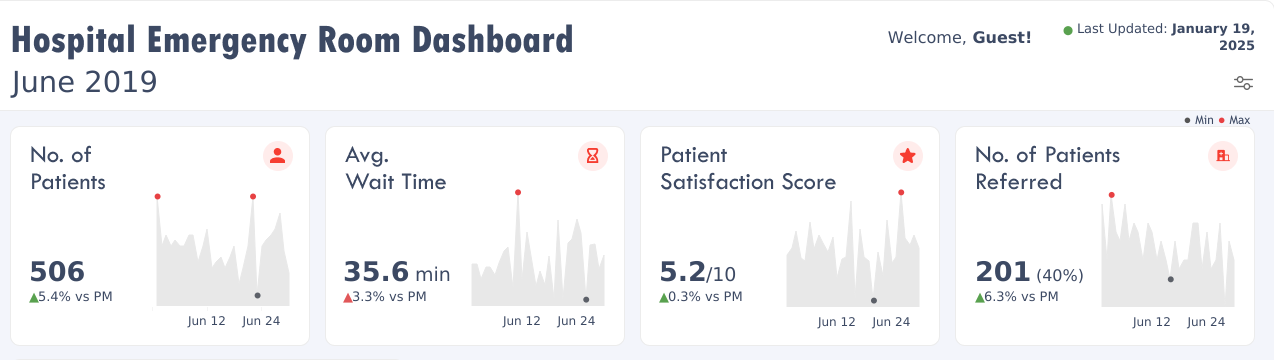Select the max point on Wait Time chart
Viewport: 1274px width, 360px height.
tap(517, 192)
